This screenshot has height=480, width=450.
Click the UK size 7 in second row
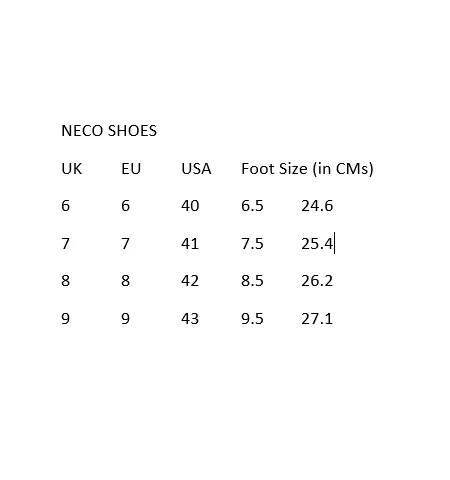[66, 244]
